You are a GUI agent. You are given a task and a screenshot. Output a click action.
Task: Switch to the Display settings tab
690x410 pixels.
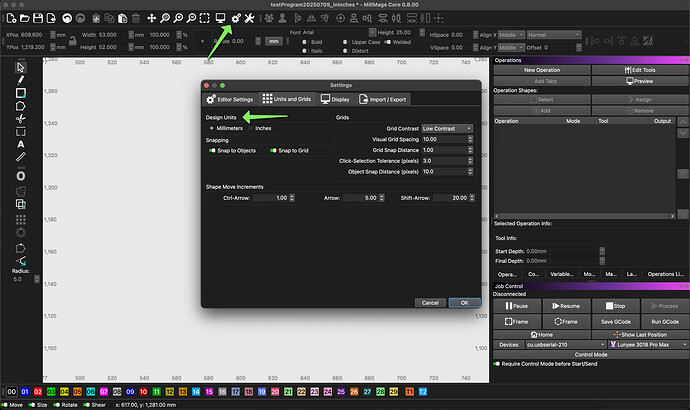pos(335,99)
